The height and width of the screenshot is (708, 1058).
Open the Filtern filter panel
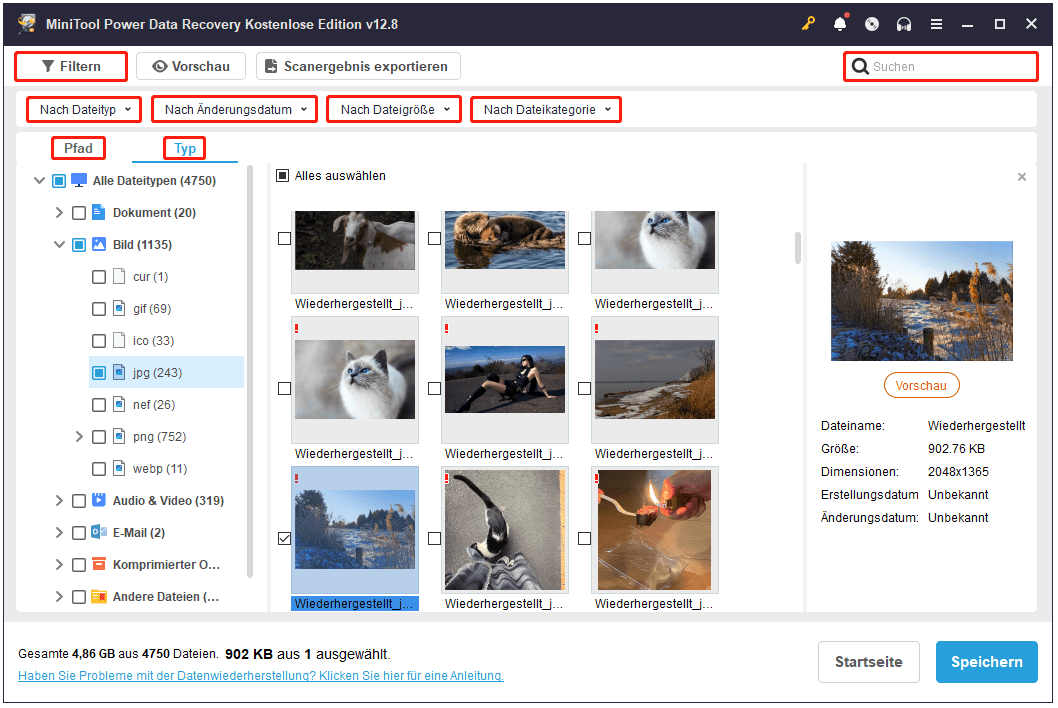click(70, 66)
